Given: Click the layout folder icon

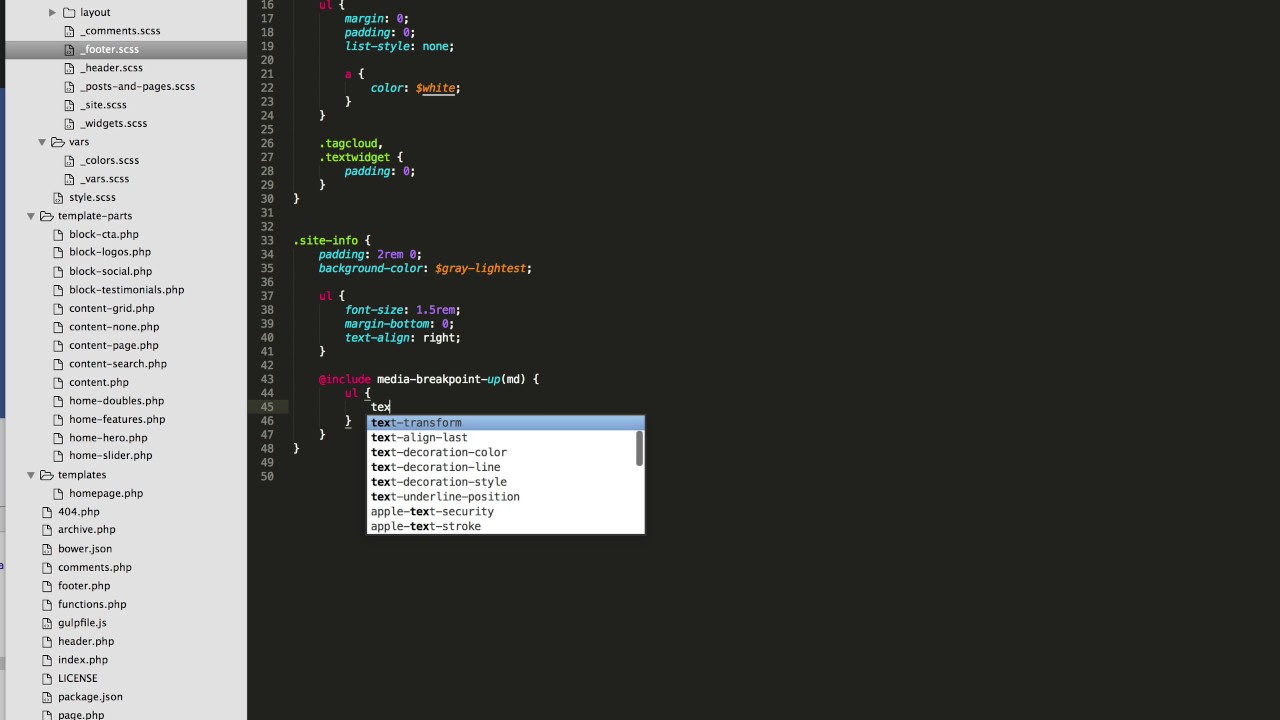Looking at the screenshot, I should tap(69, 12).
